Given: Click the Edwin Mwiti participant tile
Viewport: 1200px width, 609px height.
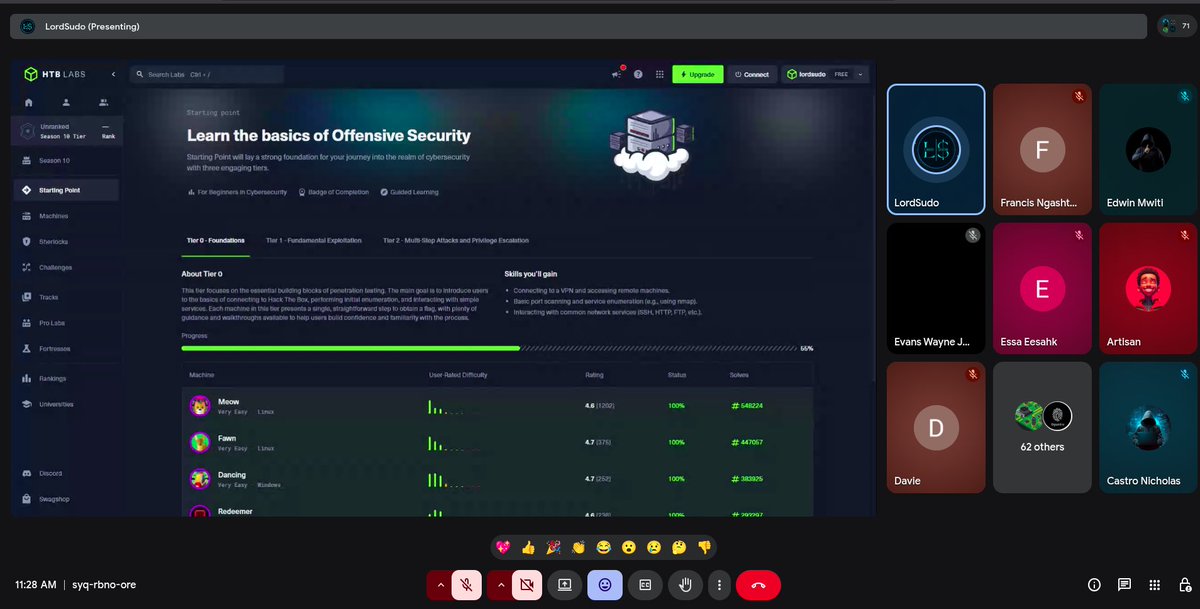Looking at the screenshot, I should (1148, 149).
